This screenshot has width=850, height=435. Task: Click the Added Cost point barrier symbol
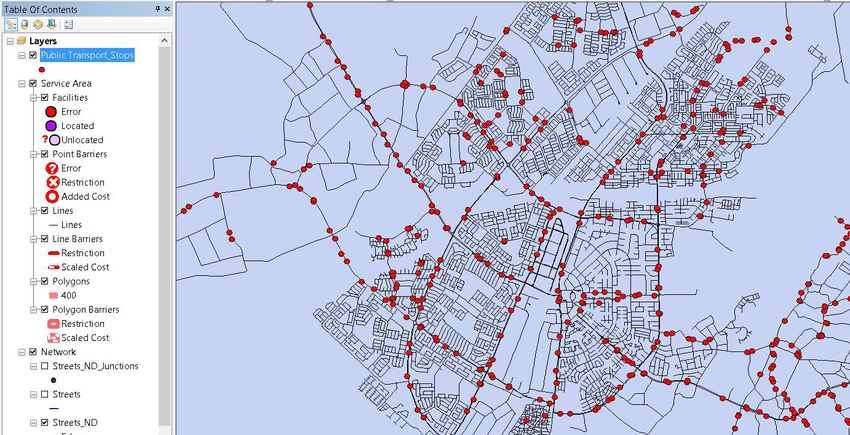[x=51, y=196]
